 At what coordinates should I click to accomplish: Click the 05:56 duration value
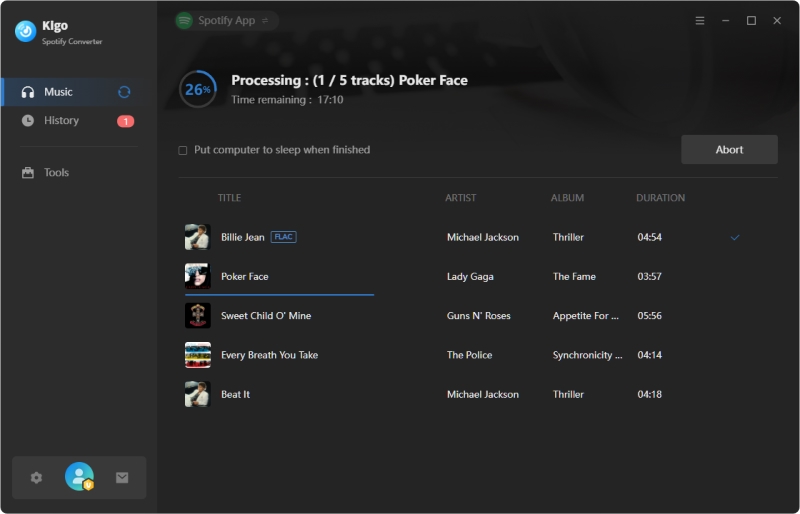tap(649, 315)
